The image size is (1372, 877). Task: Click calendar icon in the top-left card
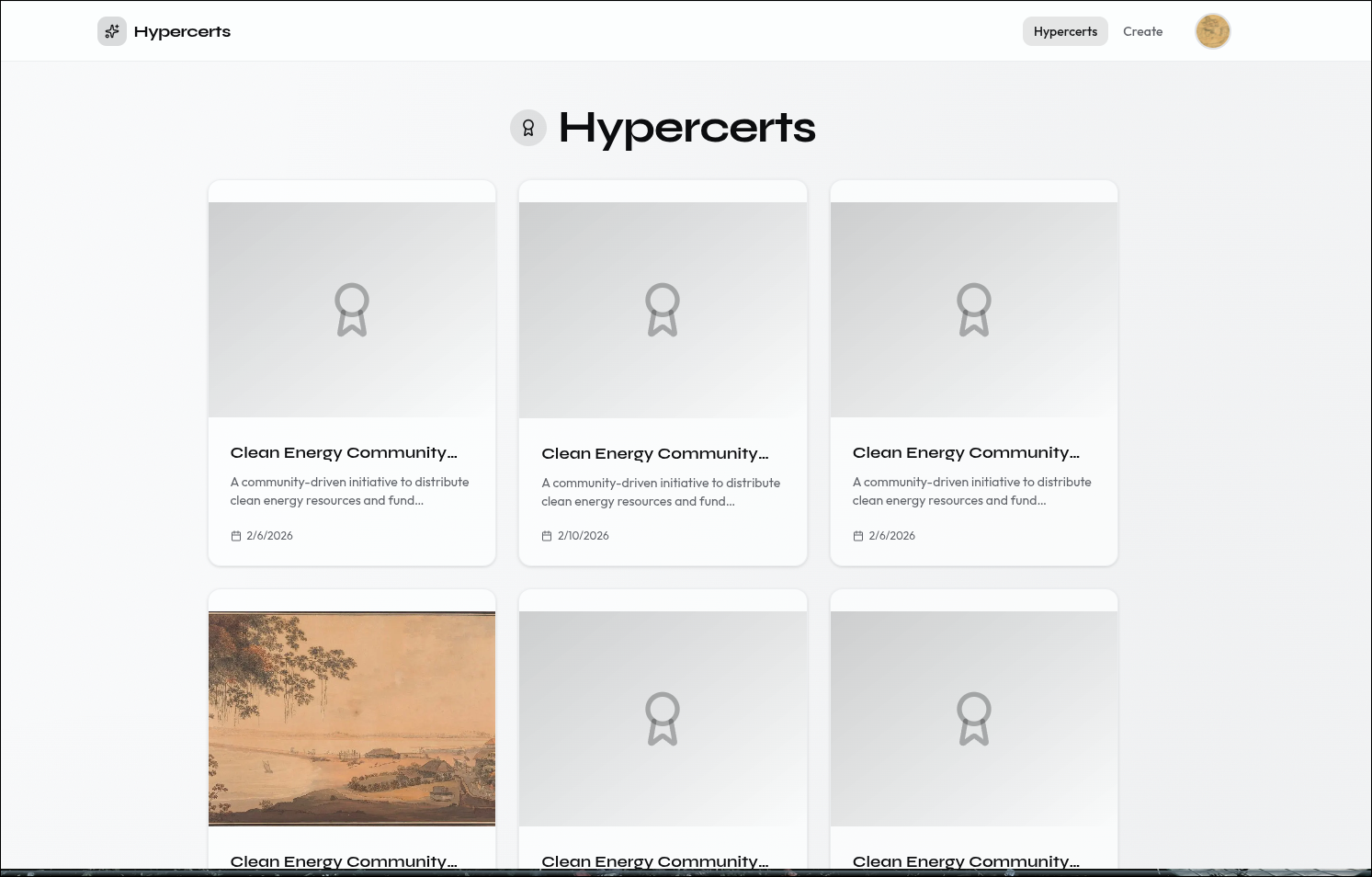236,536
